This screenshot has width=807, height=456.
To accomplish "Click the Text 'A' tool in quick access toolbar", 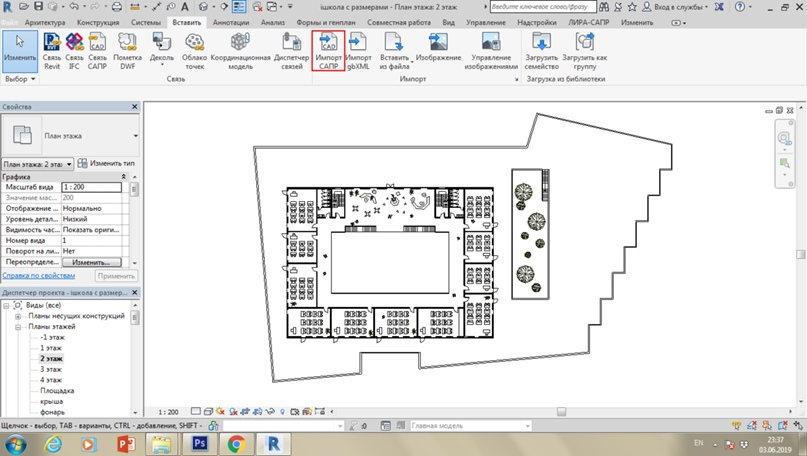I will 185,7.
